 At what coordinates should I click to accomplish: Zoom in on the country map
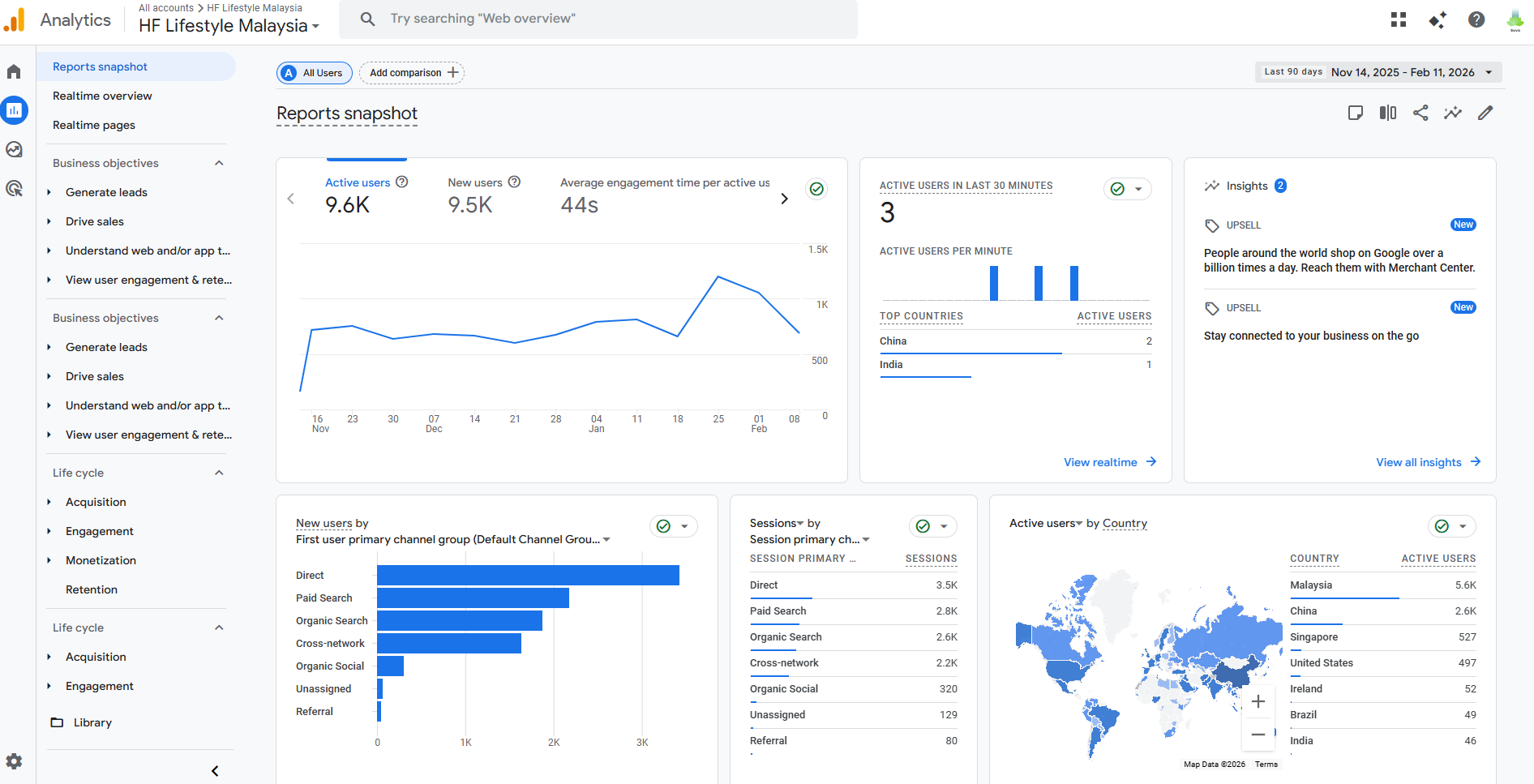tap(1258, 702)
